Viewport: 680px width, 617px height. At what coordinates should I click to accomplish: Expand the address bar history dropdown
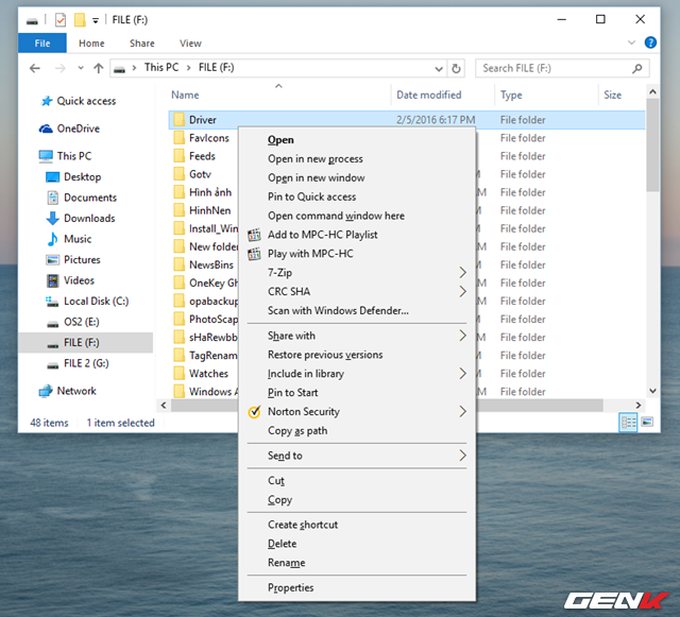coord(439,69)
